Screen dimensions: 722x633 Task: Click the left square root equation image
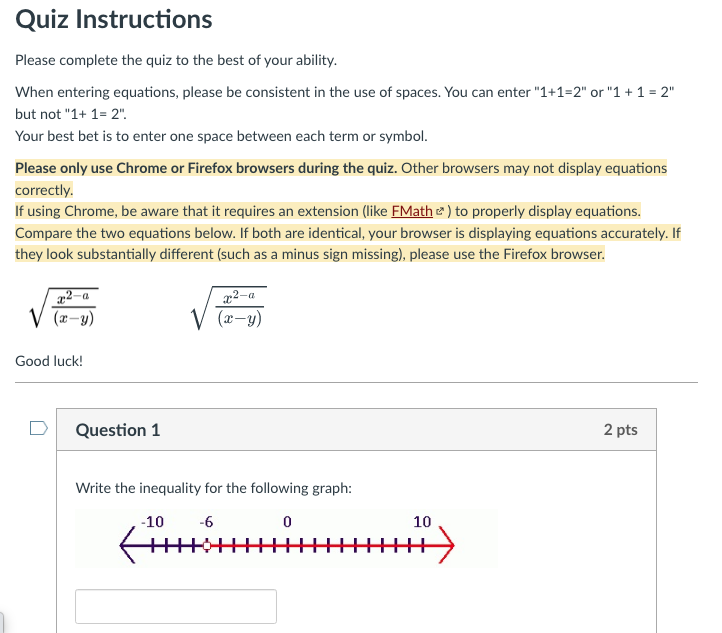pyautogui.click(x=63, y=307)
